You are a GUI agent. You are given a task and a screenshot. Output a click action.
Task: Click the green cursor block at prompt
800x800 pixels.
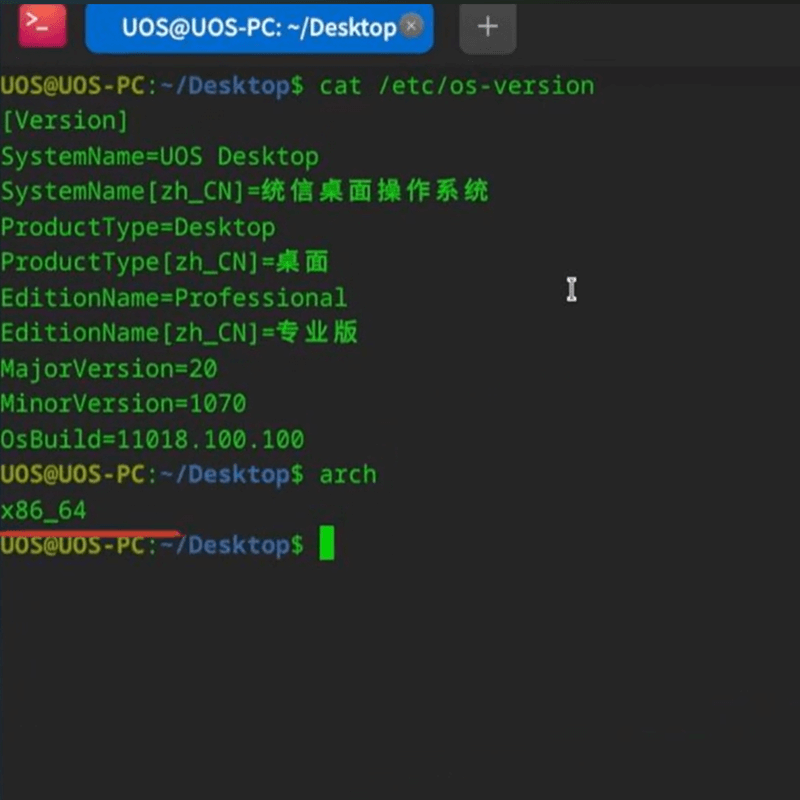tap(327, 543)
